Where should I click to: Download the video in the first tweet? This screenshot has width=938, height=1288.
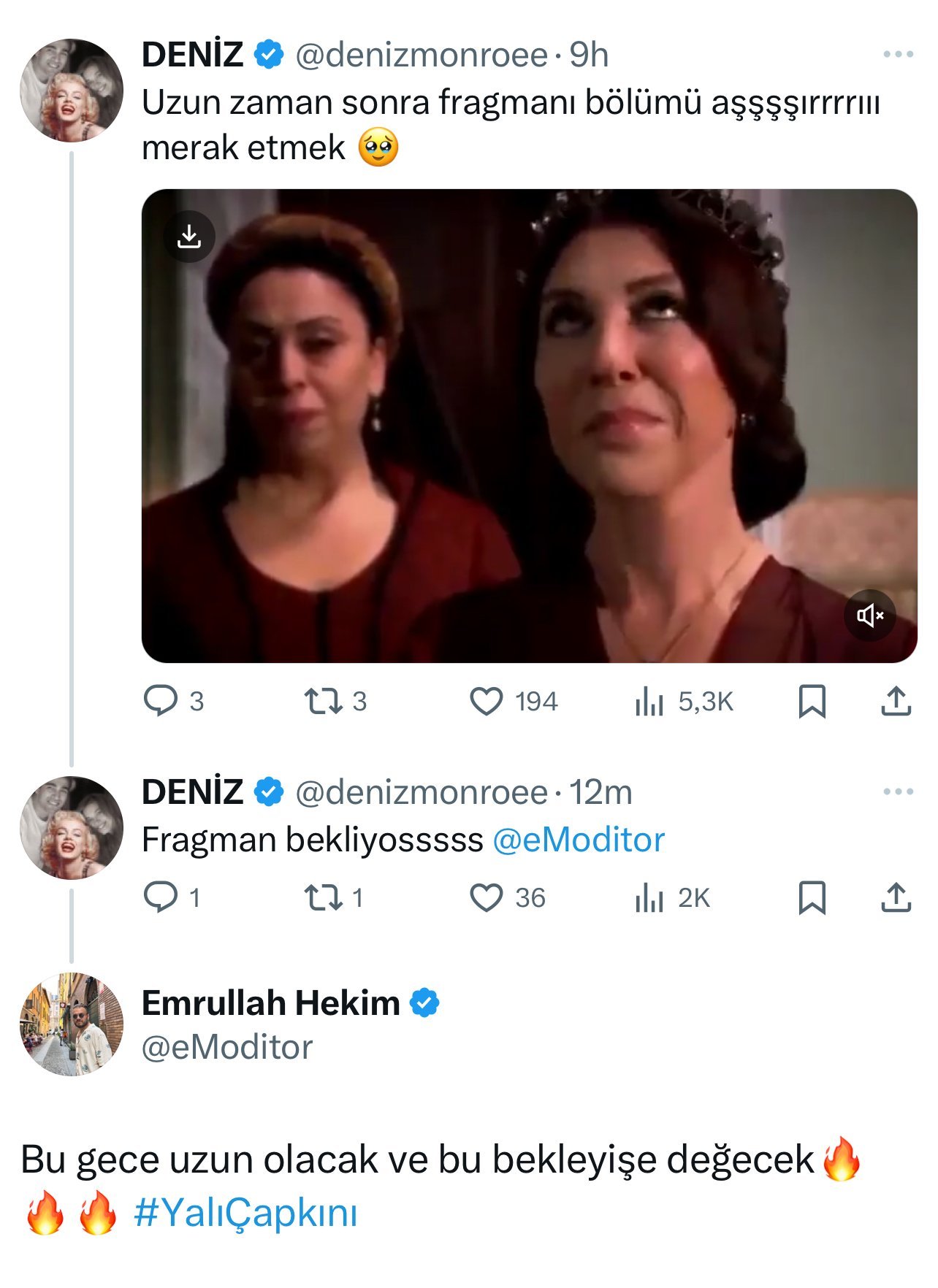pyautogui.click(x=189, y=237)
